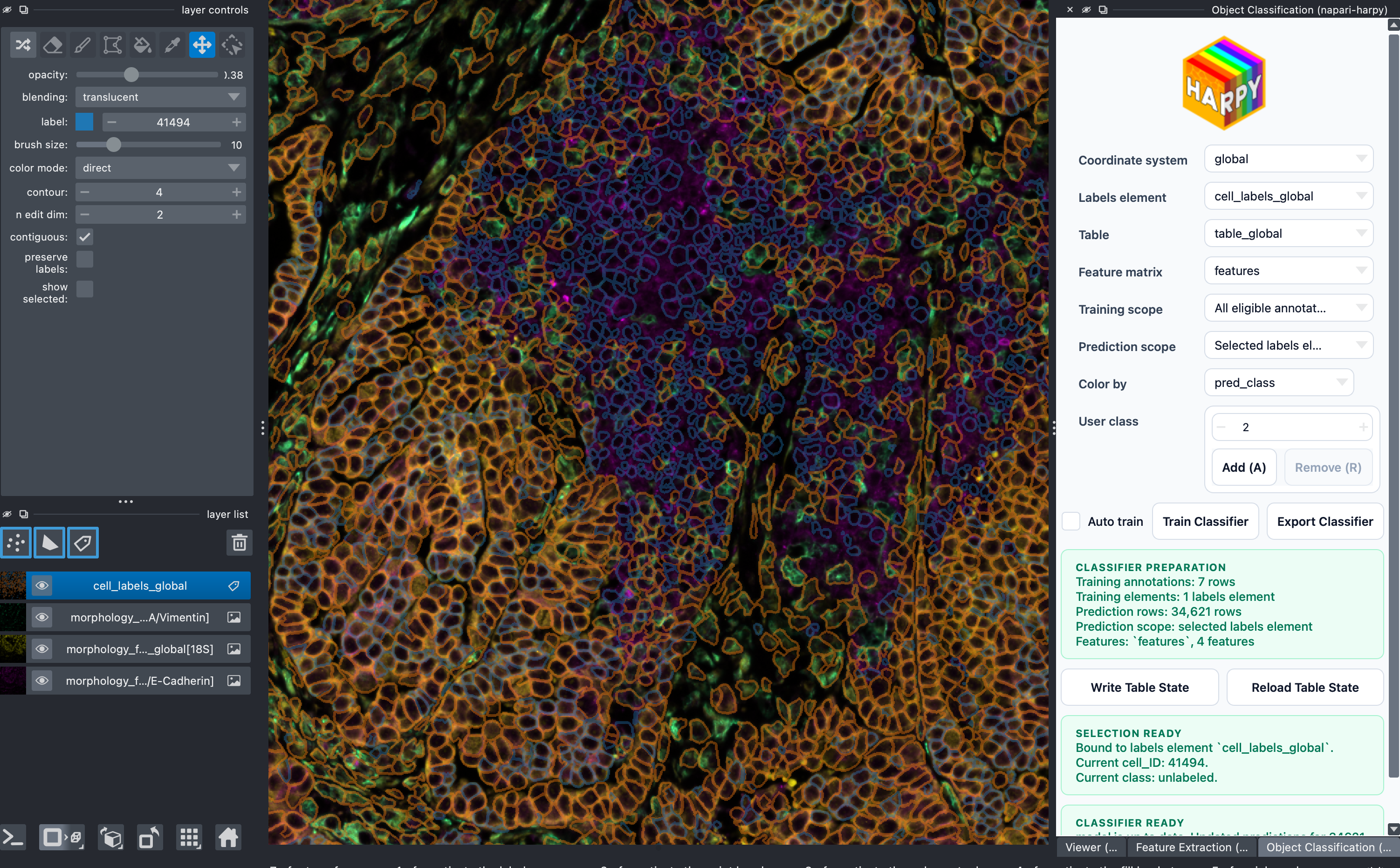
Task: Enable the preserve labels checkbox
Action: click(85, 259)
